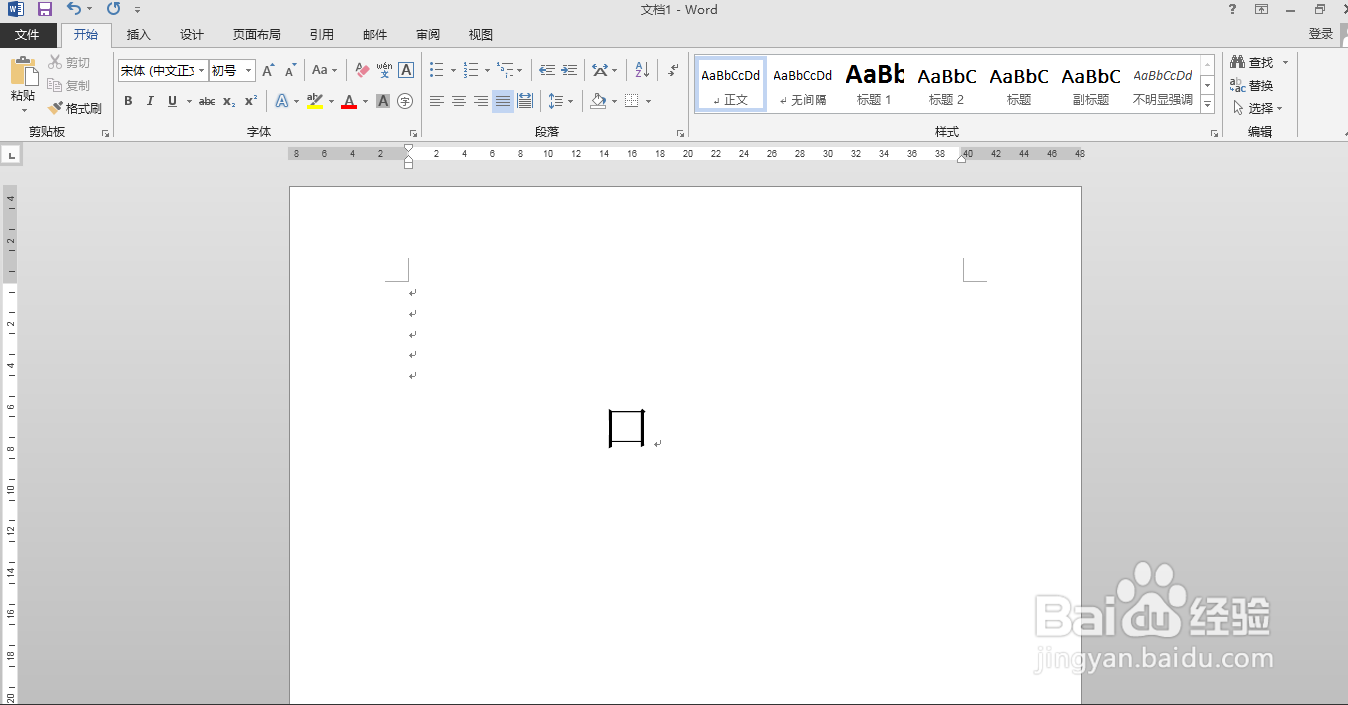
Task: Toggle Italic formatting
Action: [x=150, y=101]
